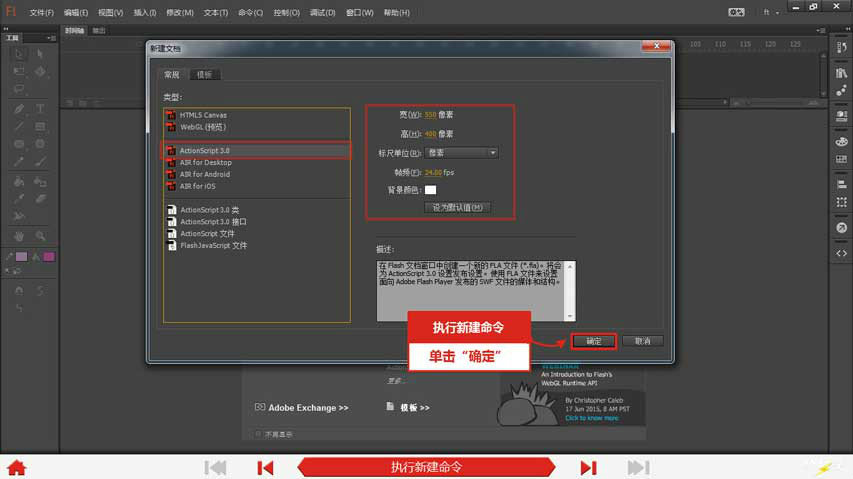Select the Rectangle tool
Viewport: 853px width, 479px height.
pyautogui.click(x=40, y=126)
